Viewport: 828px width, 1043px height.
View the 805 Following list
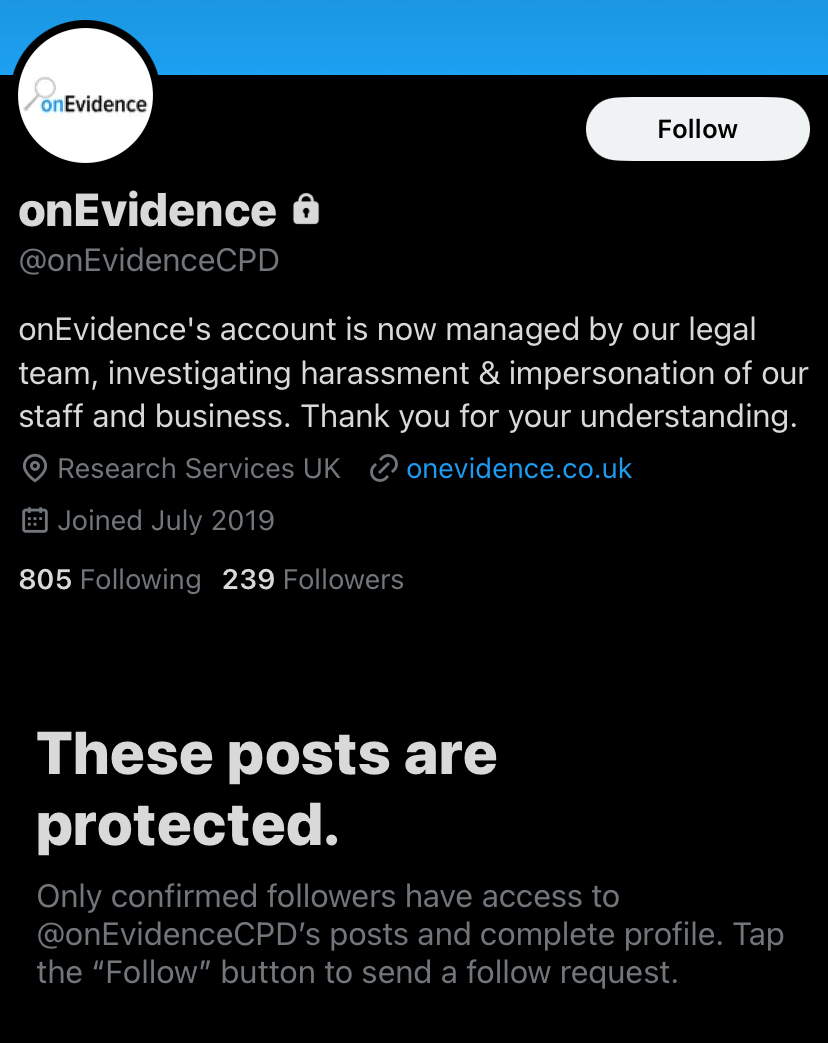(110, 579)
